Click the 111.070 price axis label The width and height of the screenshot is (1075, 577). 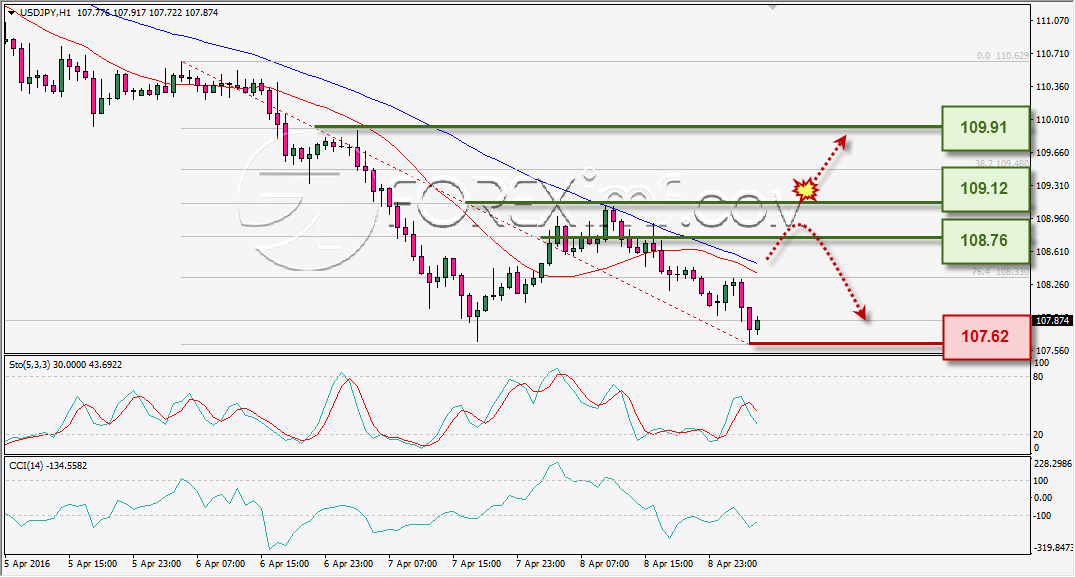1052,21
